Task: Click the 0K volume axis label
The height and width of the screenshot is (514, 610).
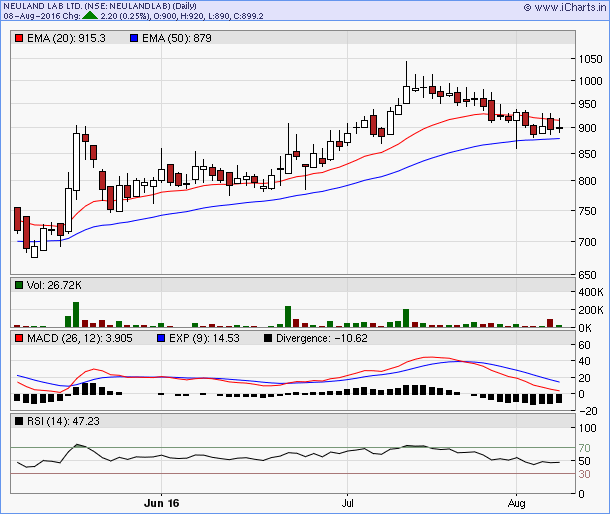Action: click(585, 328)
